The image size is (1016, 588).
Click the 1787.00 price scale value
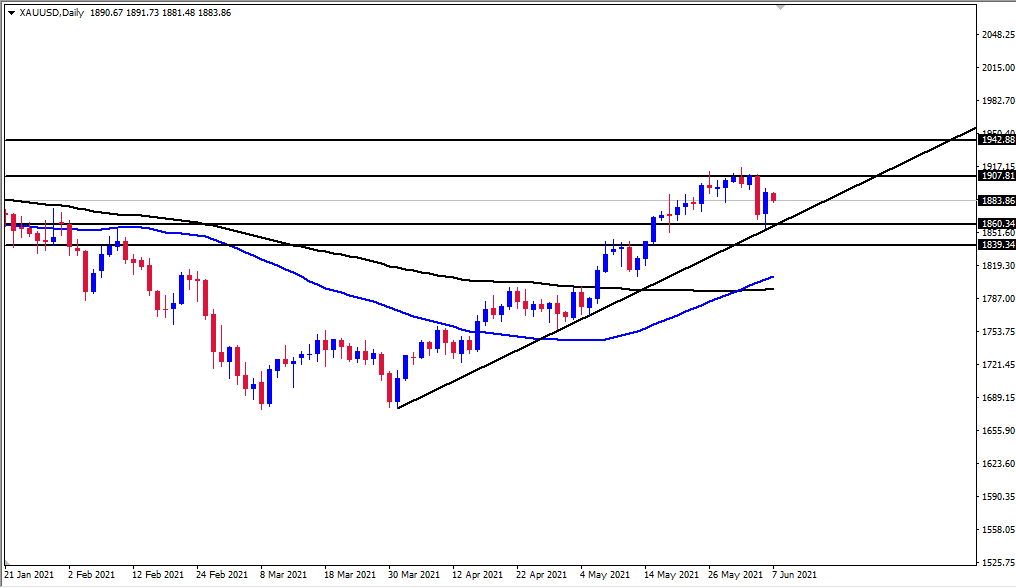pos(998,299)
